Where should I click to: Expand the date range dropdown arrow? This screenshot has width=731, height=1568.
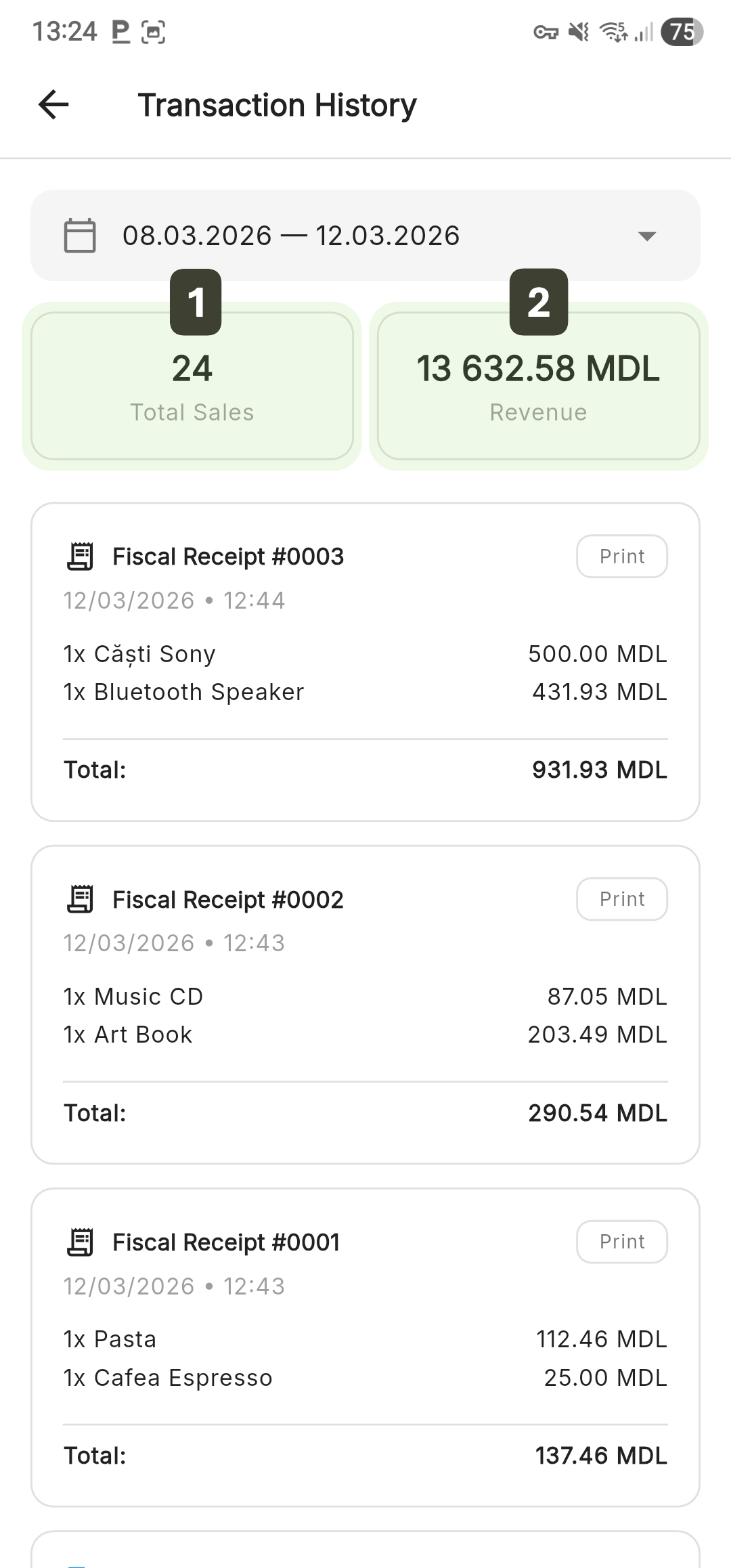[647, 236]
